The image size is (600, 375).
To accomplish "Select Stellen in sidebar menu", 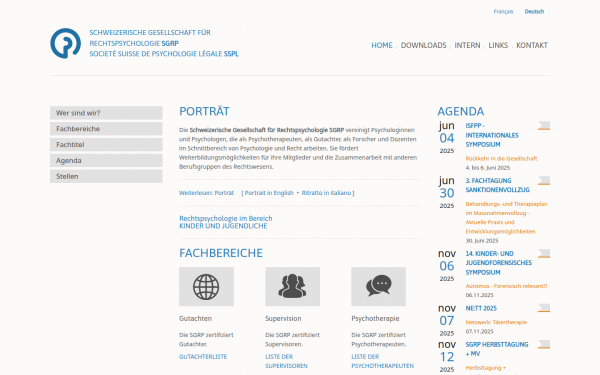I will tap(106, 176).
